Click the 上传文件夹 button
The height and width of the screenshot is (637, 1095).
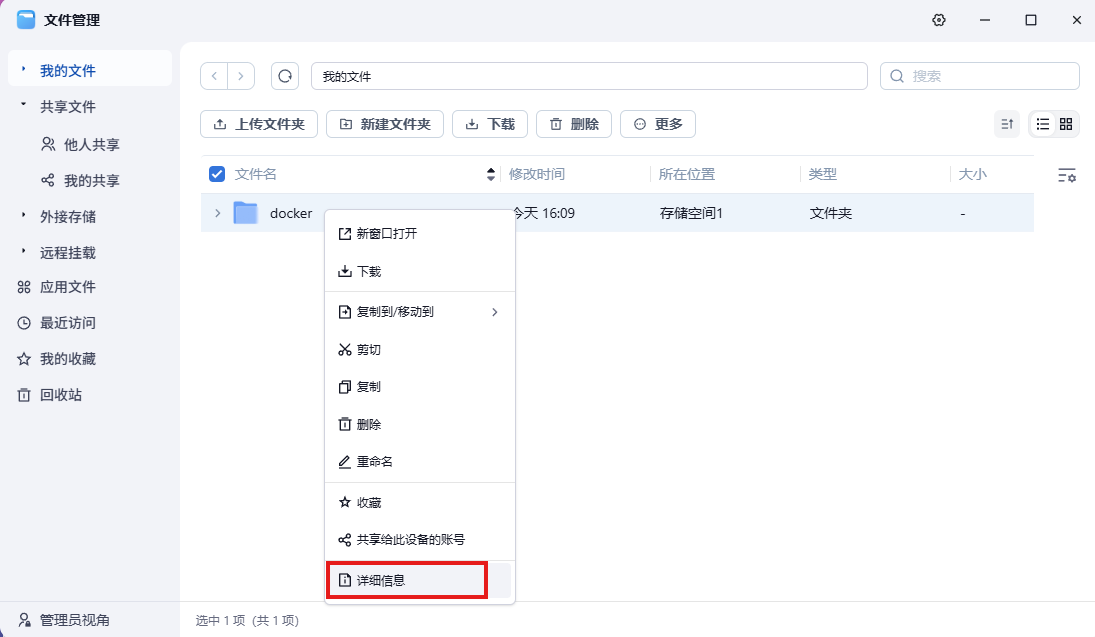[259, 124]
